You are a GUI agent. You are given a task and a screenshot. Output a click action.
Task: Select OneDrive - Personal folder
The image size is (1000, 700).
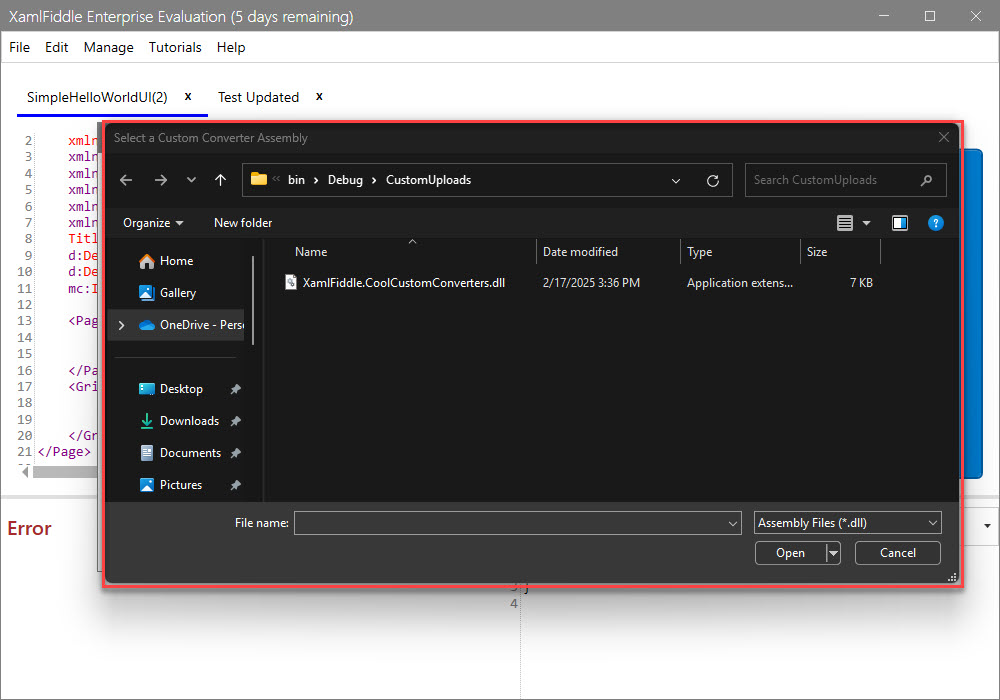[x=191, y=325]
